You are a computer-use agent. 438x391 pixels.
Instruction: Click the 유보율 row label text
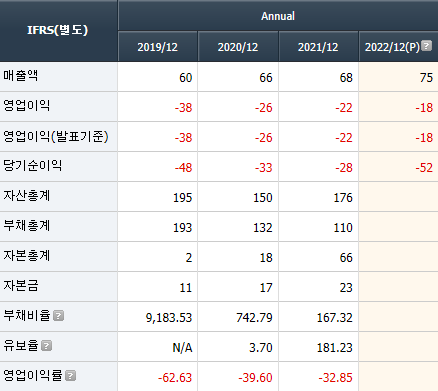[x=21, y=346]
